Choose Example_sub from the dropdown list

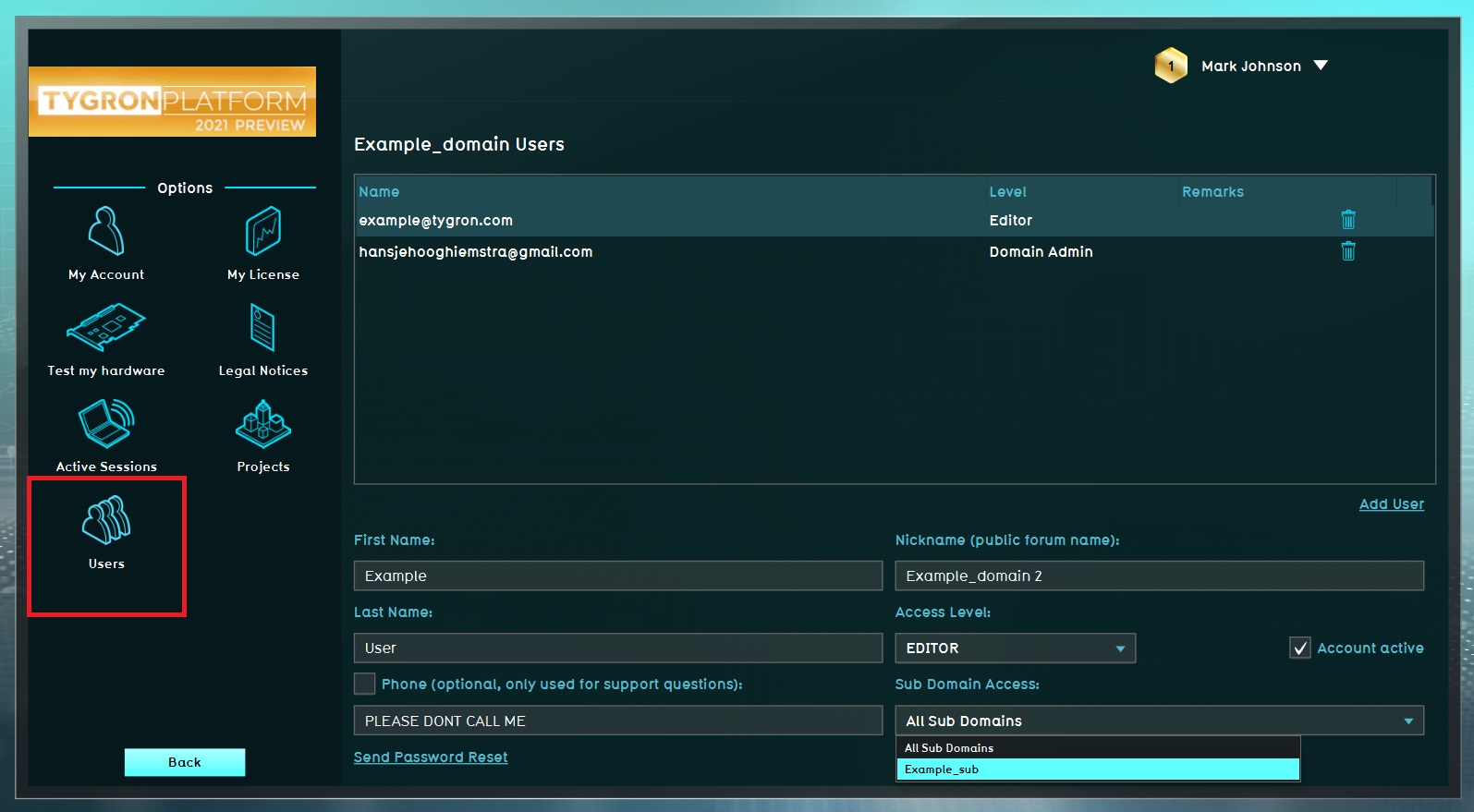click(x=1097, y=770)
